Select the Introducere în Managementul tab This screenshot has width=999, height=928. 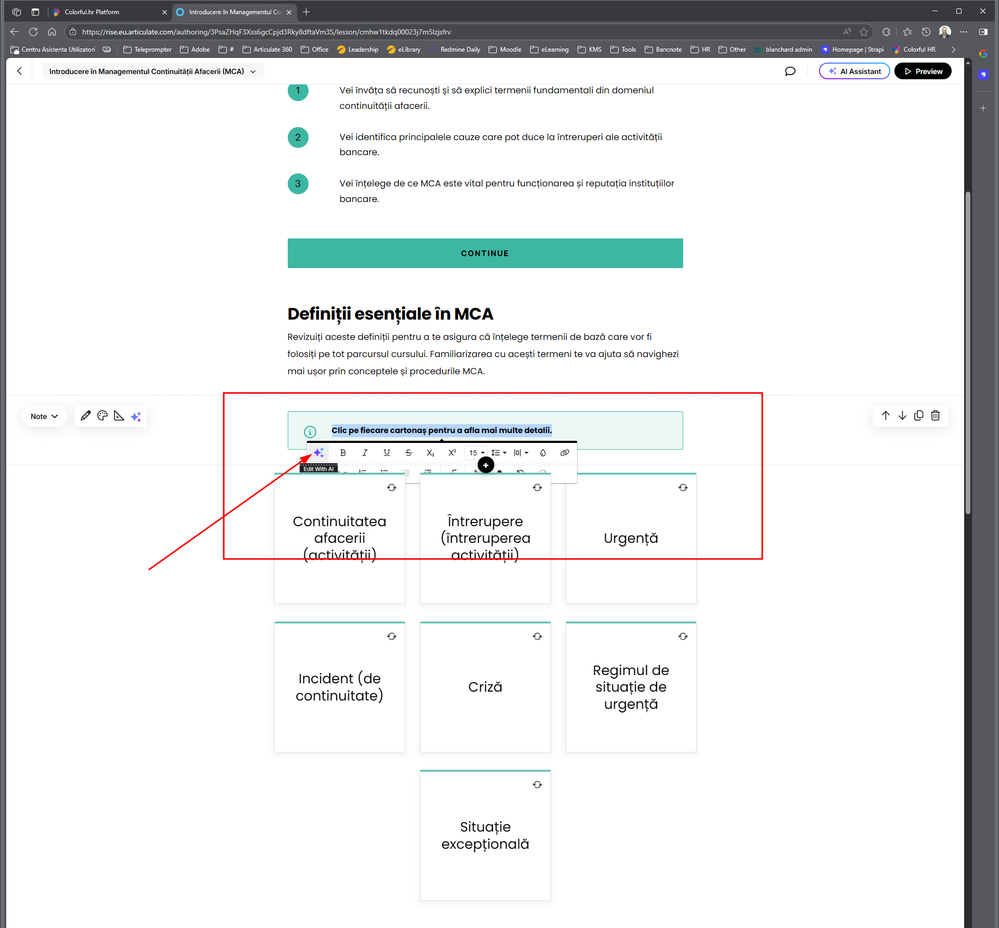pos(233,12)
